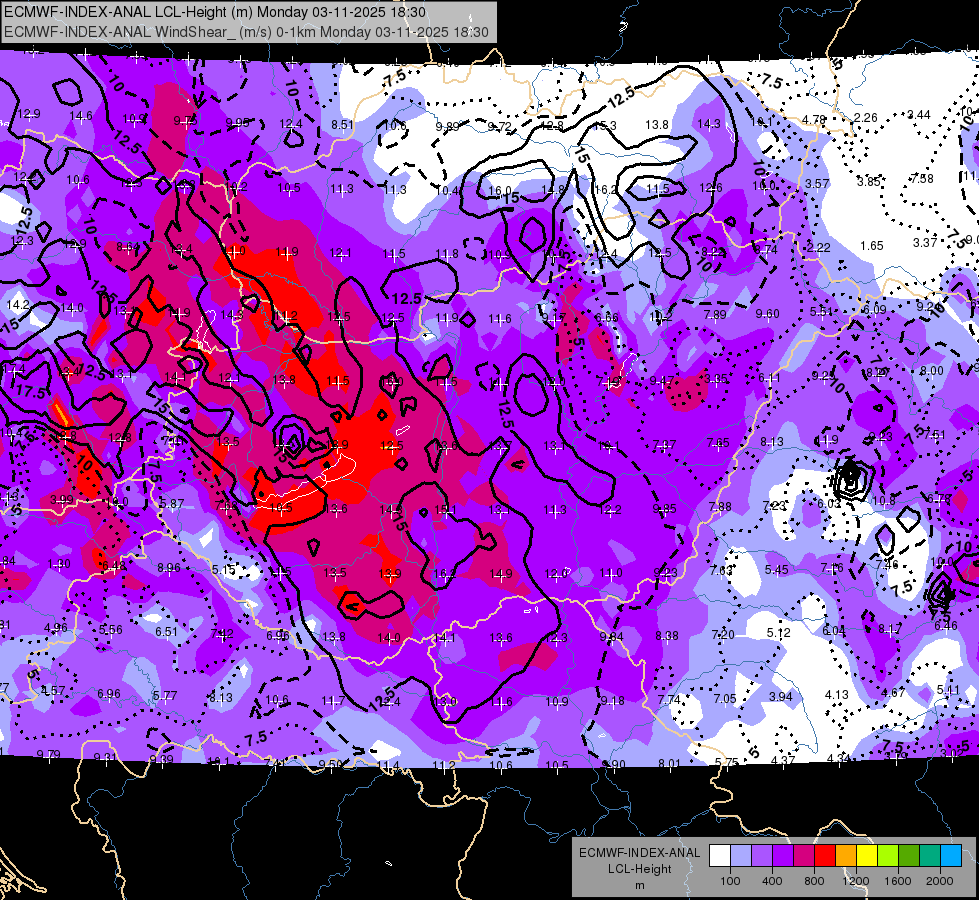Click the white legend swatch below 100 m
The height and width of the screenshot is (900, 979).
coord(720,856)
